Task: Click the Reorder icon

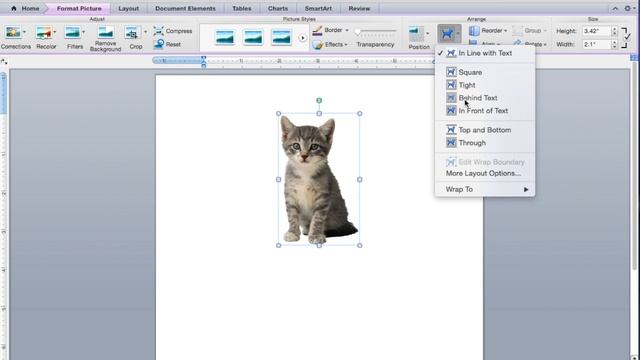Action: [474, 31]
